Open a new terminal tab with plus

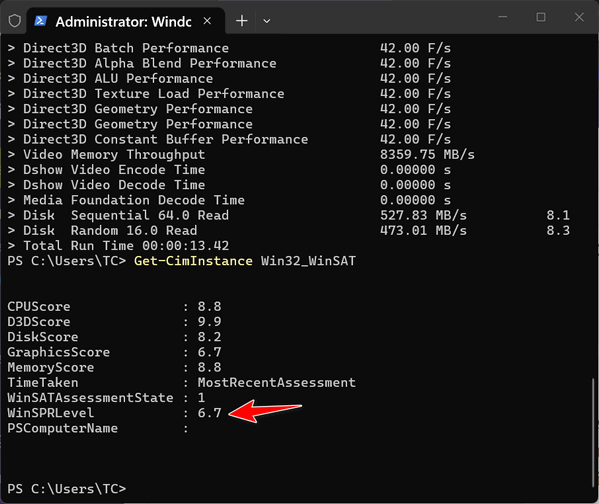242,21
